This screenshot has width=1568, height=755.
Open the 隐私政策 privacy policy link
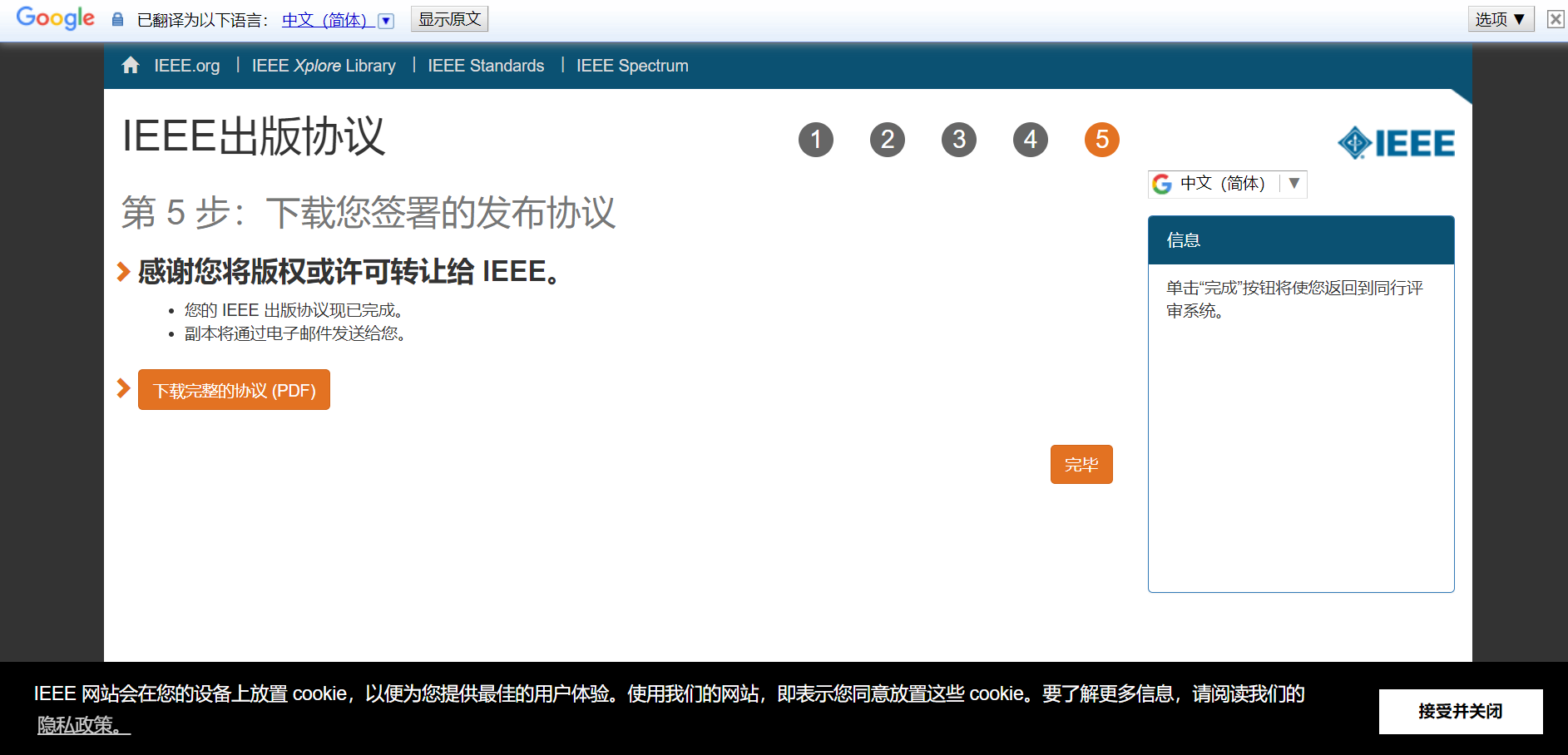[x=84, y=725]
